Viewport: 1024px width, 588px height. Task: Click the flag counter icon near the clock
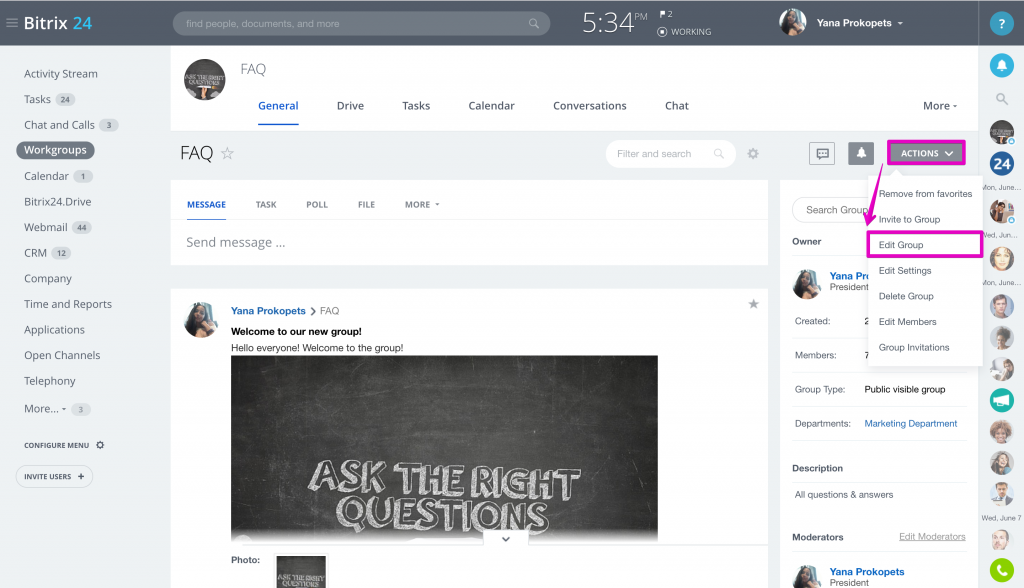coord(665,14)
